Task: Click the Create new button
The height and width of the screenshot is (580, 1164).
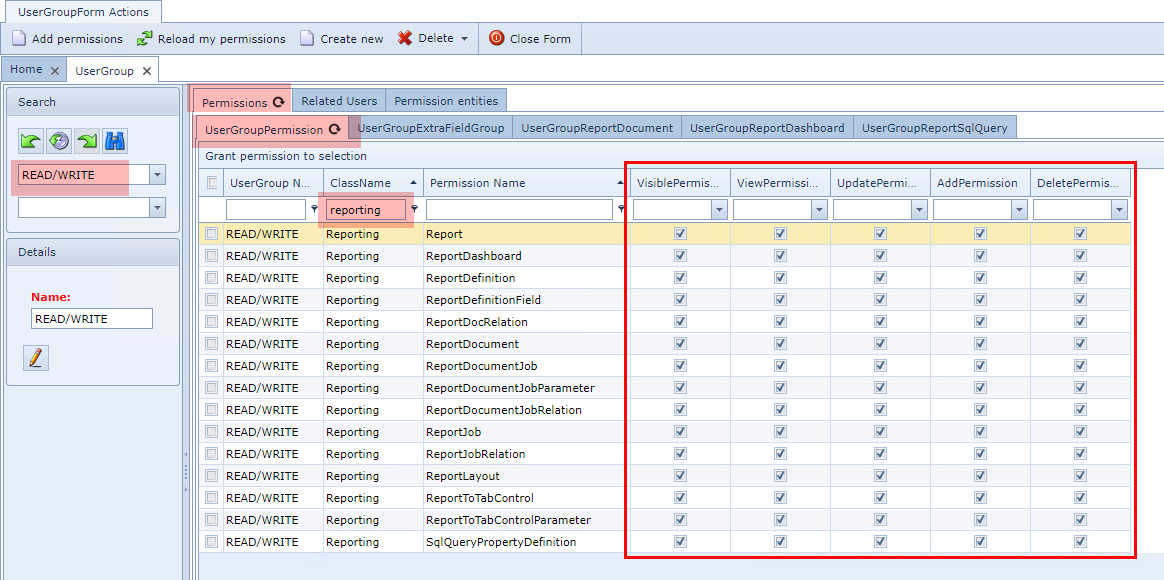Action: (x=342, y=38)
